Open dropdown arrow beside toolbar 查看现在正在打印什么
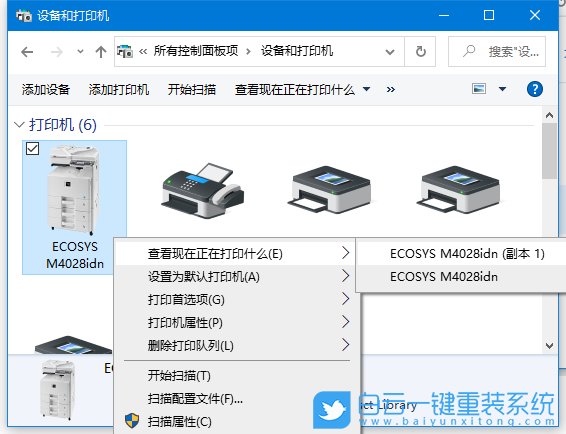Screen dimensions: 566x434 click(366, 89)
